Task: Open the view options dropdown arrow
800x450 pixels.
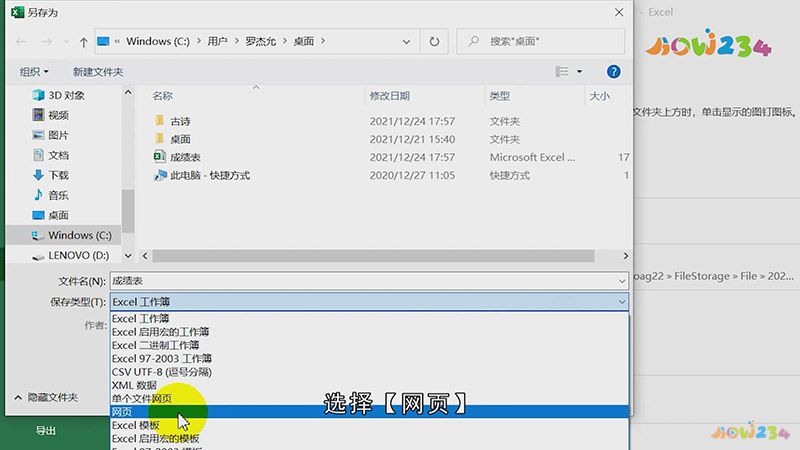Action: click(x=580, y=71)
